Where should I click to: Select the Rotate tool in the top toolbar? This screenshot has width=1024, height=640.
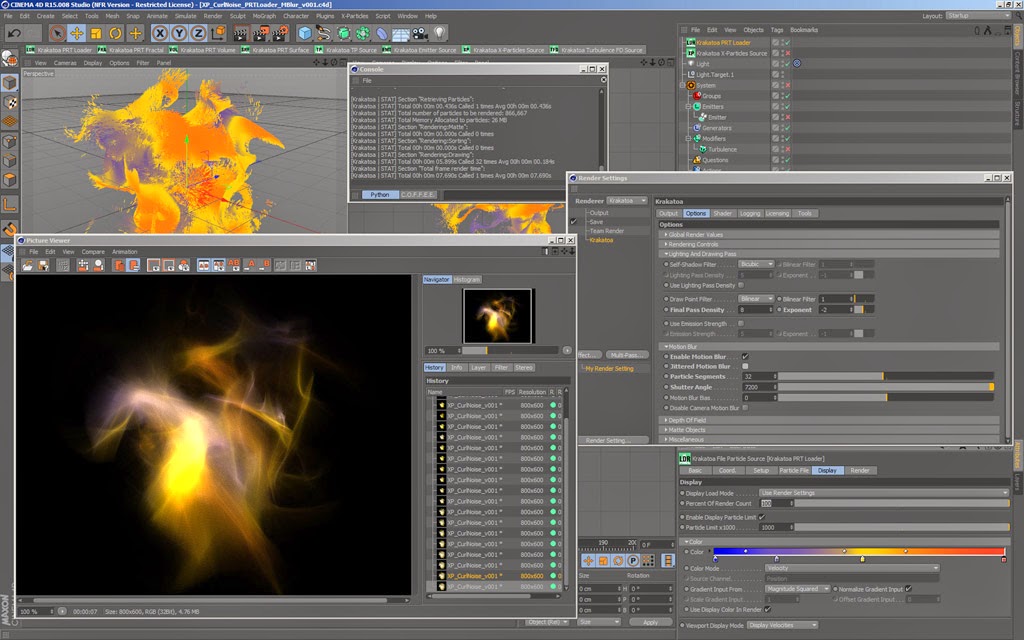116,33
